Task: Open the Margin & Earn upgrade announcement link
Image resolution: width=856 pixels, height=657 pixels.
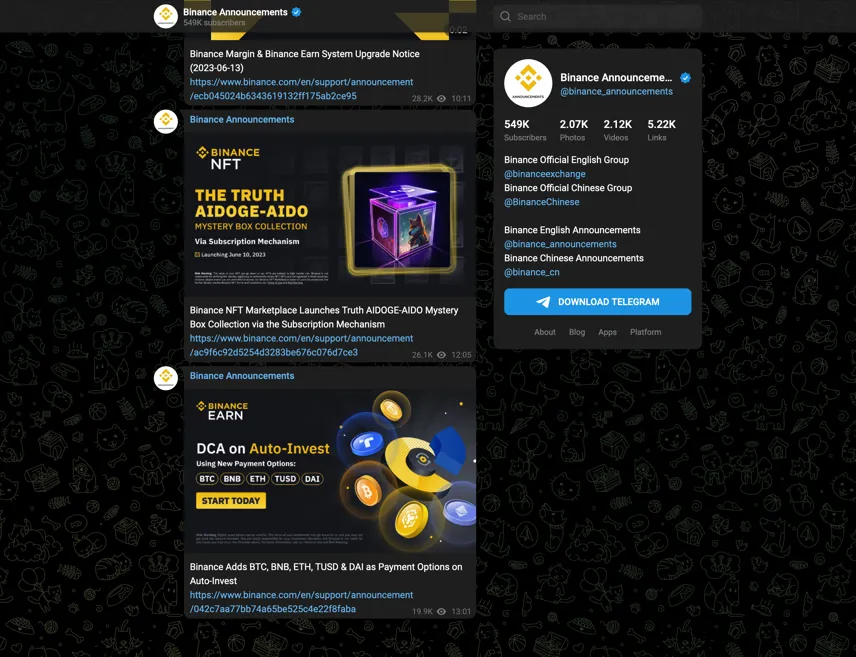Action: (301, 89)
